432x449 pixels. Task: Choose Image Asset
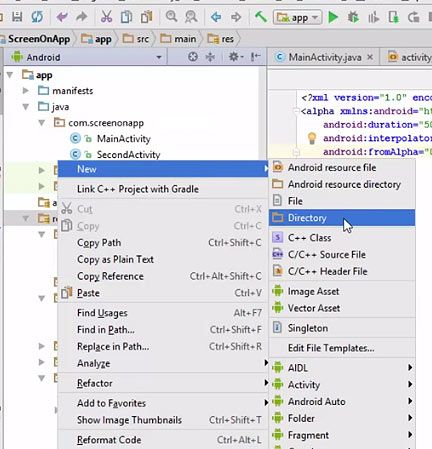coord(342,291)
